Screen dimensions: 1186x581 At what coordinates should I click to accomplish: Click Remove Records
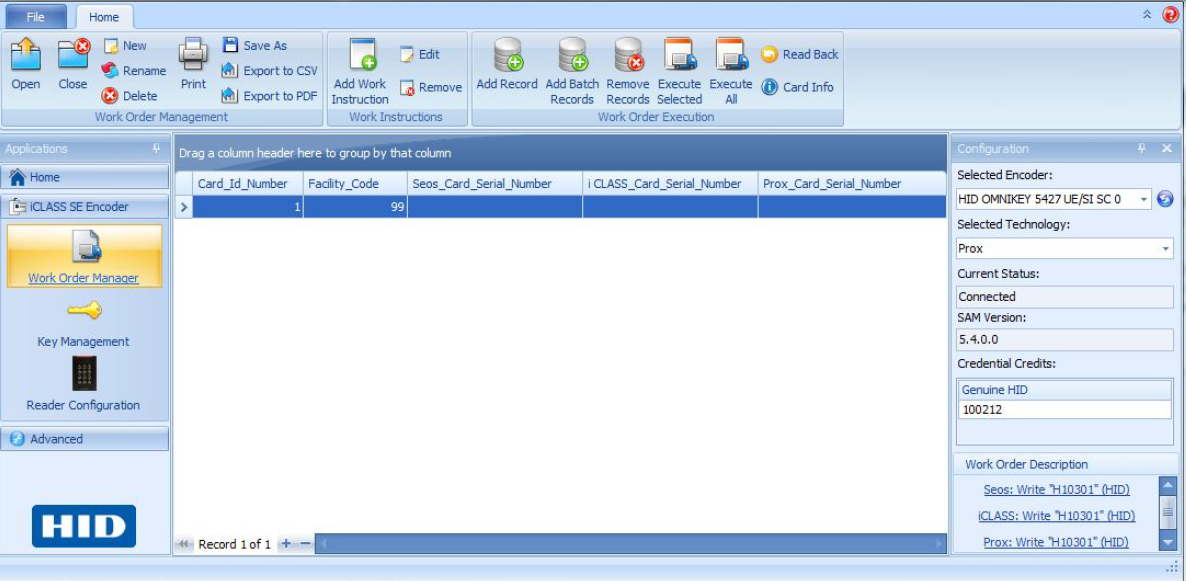tap(628, 72)
